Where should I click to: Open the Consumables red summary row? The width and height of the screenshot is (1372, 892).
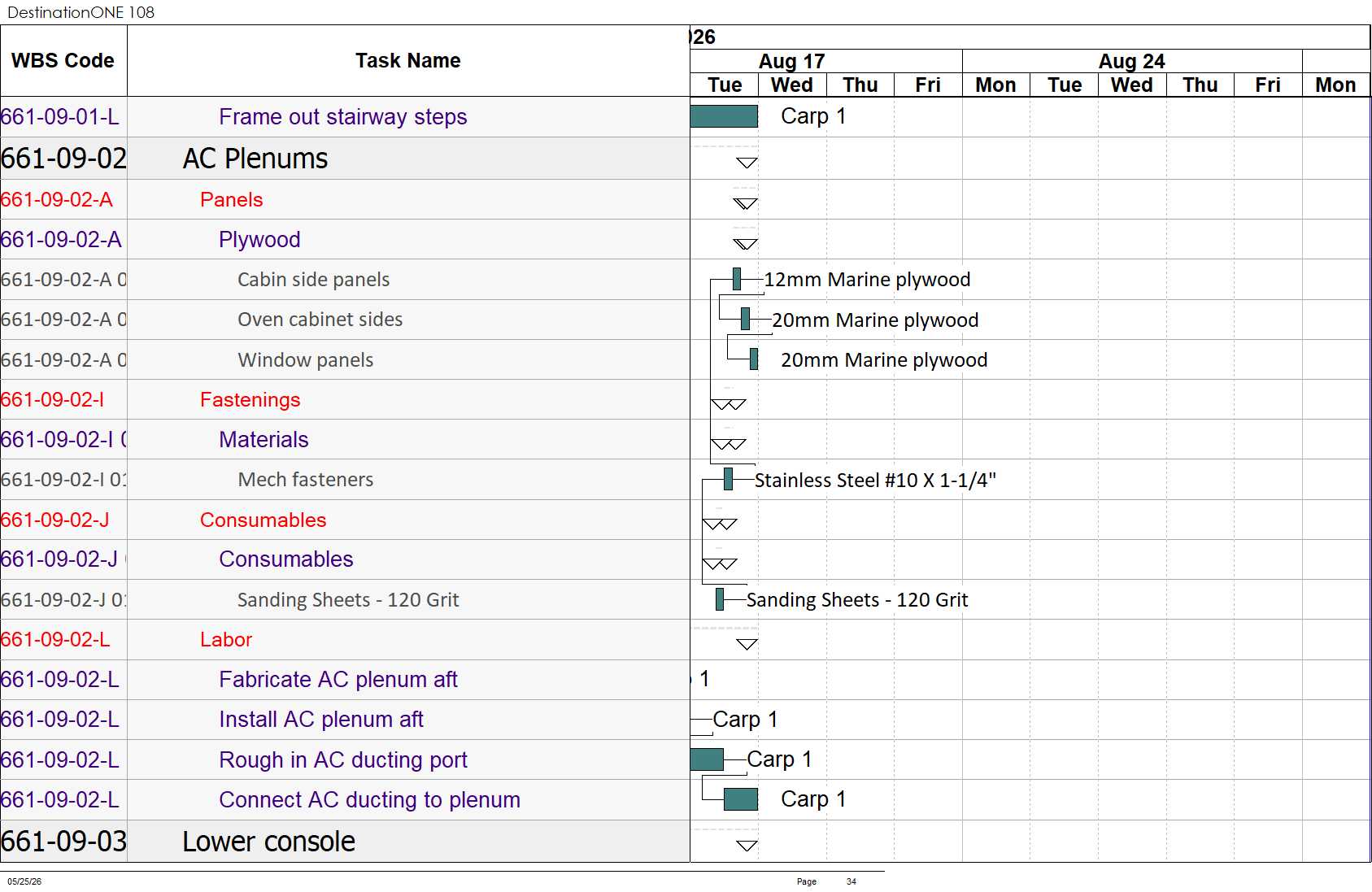click(x=345, y=520)
